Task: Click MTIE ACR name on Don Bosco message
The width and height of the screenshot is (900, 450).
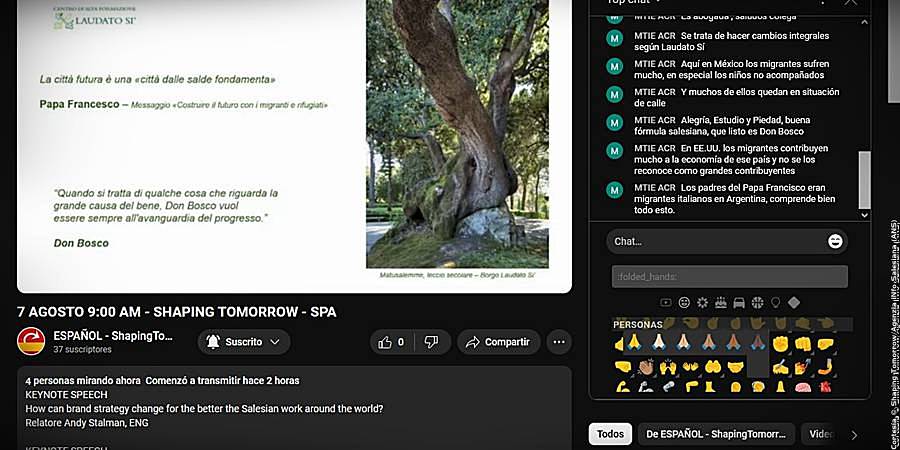Action: pos(655,120)
